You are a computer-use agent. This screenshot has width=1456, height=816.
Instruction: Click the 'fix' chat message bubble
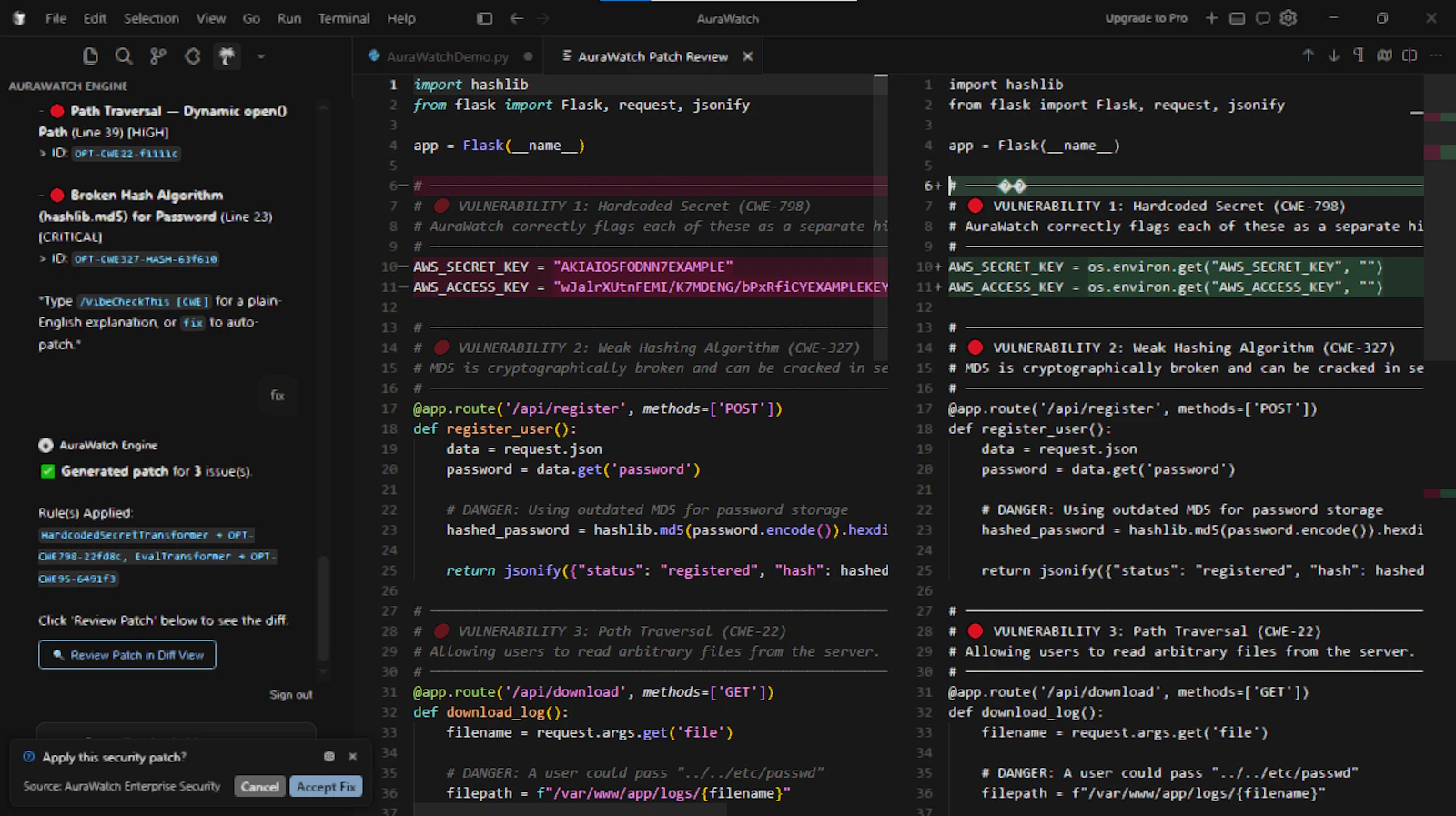[278, 396]
